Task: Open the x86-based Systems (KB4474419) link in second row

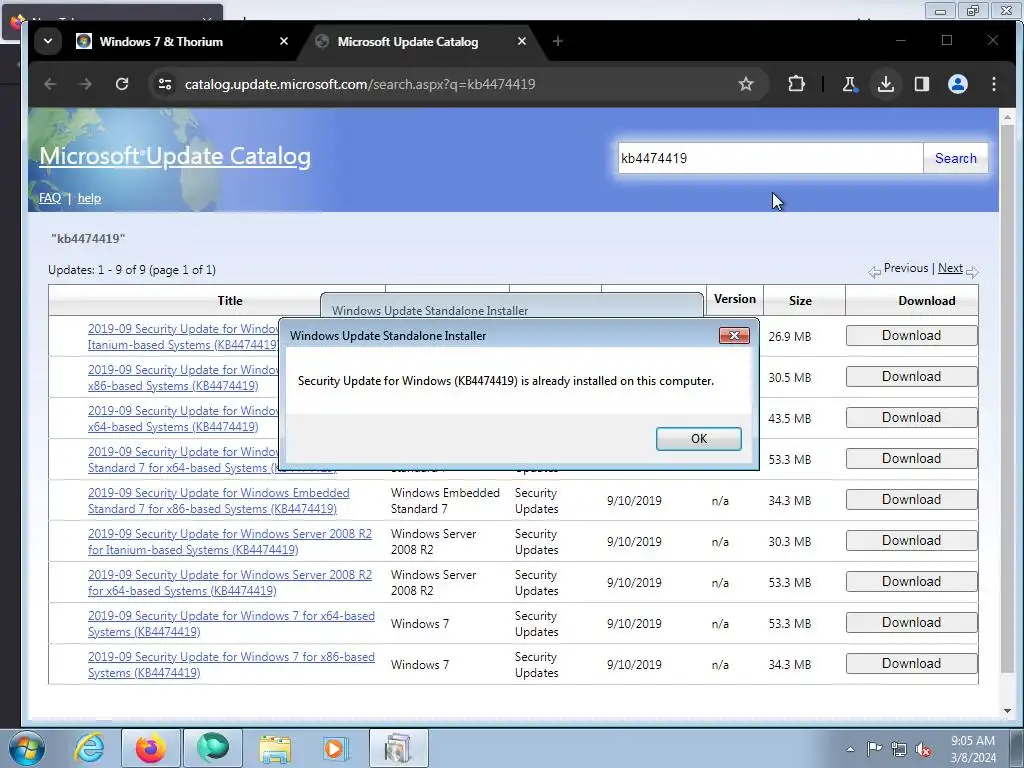Action: click(173, 386)
